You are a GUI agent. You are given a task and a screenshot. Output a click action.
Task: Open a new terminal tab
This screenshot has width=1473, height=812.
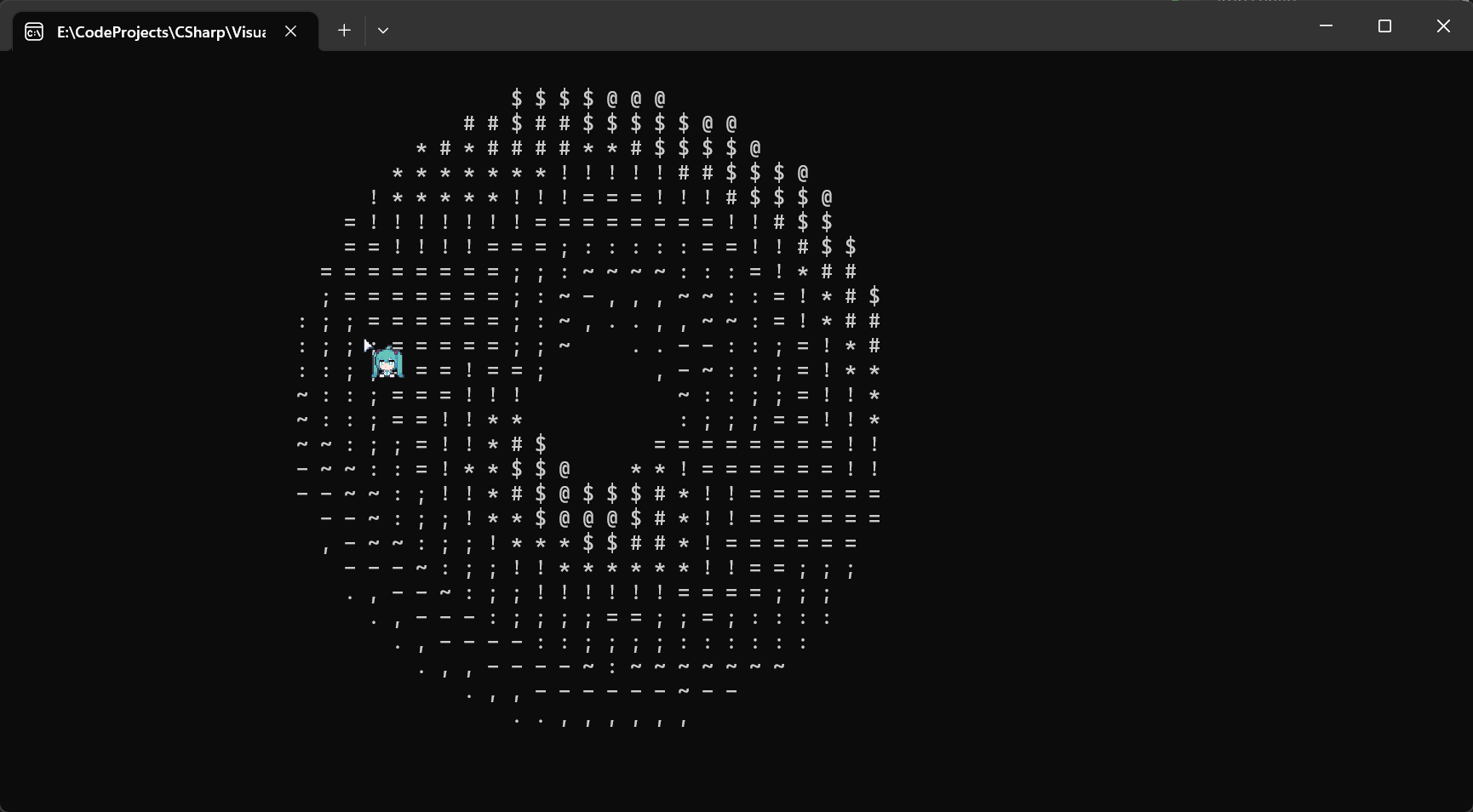(x=344, y=31)
